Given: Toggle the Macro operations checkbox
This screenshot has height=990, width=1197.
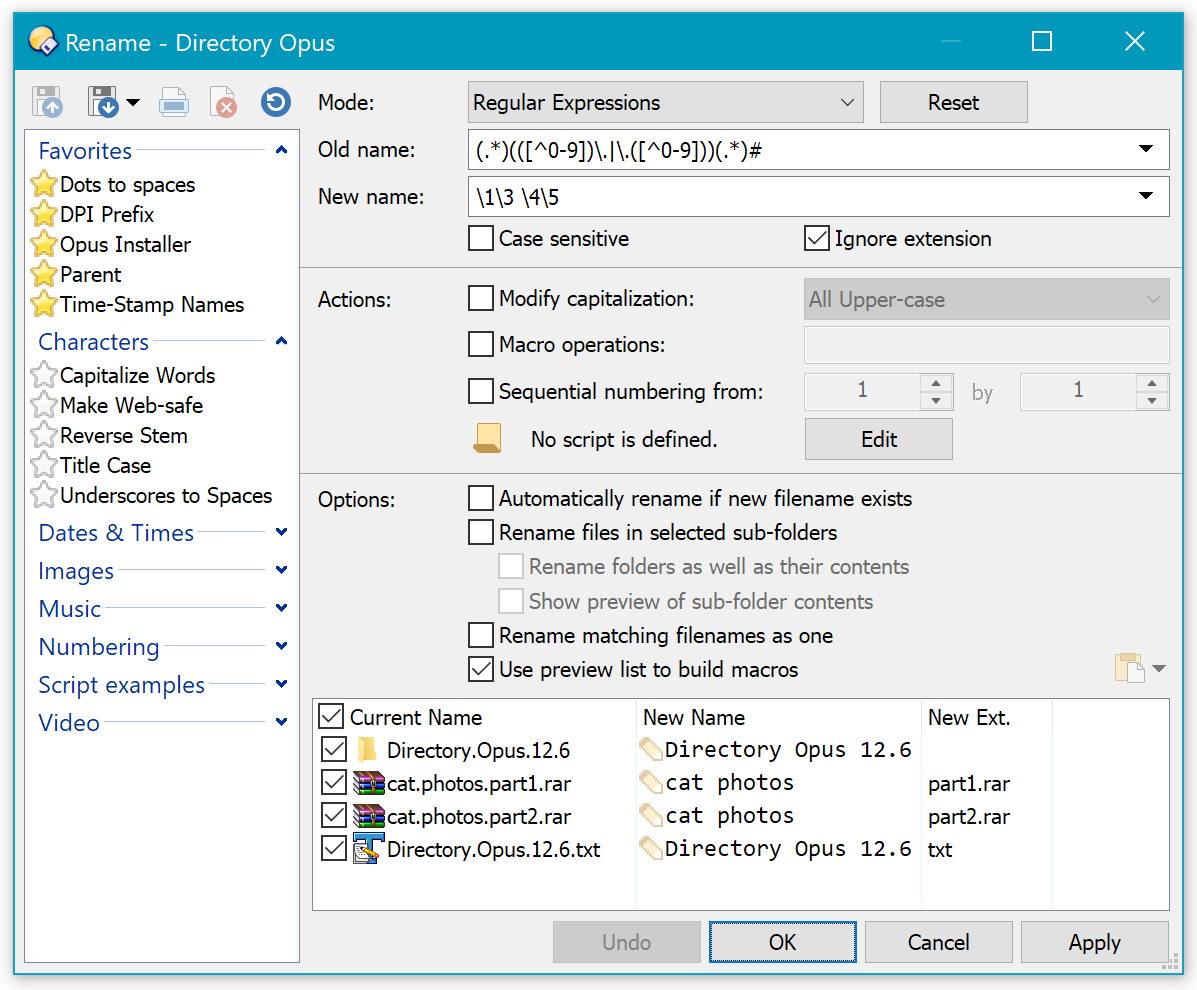Looking at the screenshot, I should pos(480,344).
